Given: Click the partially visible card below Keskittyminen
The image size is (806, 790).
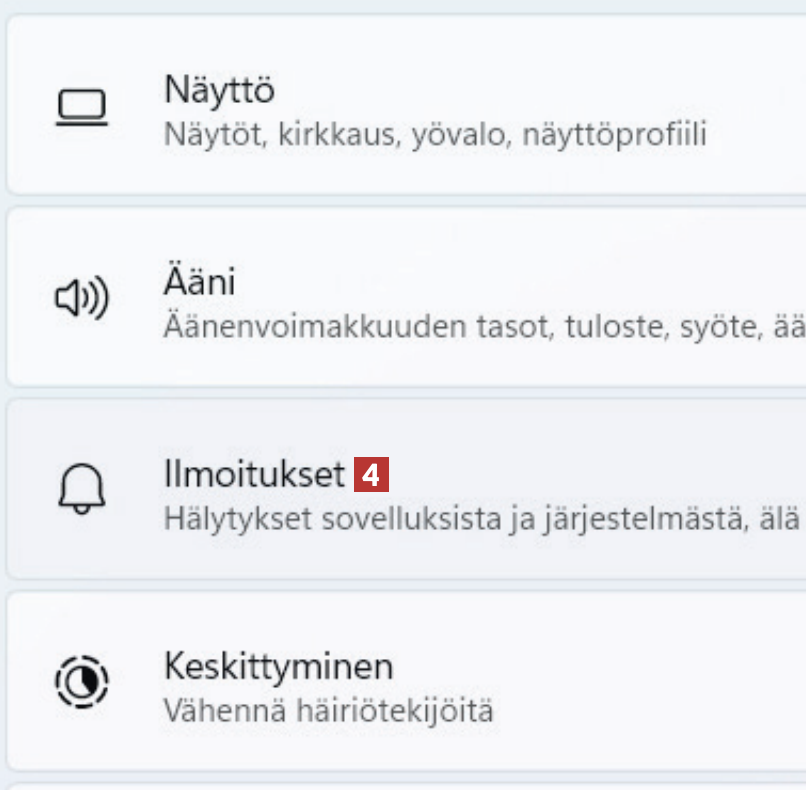Looking at the screenshot, I should point(400,784).
